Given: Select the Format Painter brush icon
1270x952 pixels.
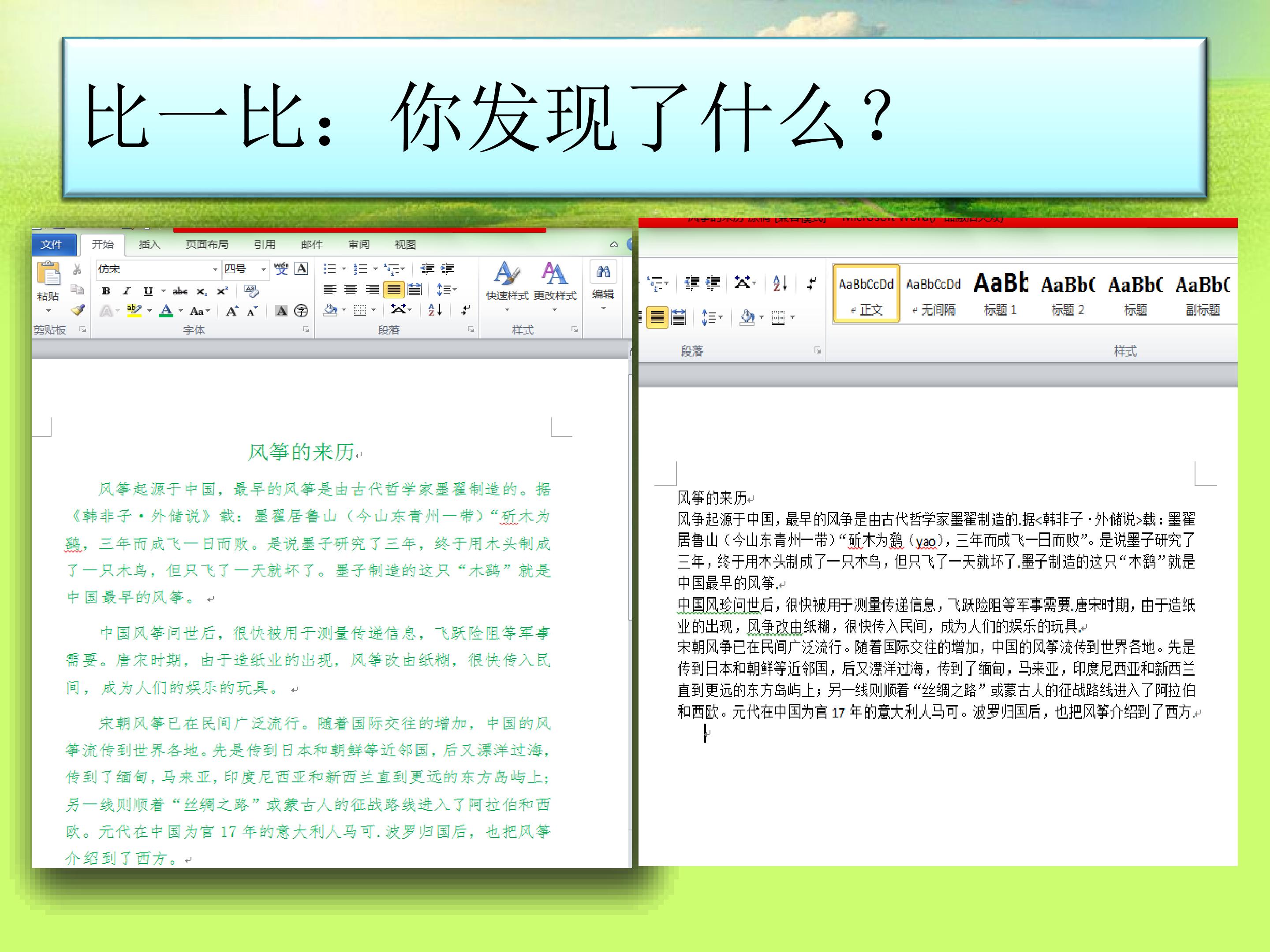Looking at the screenshot, I should point(78,310).
